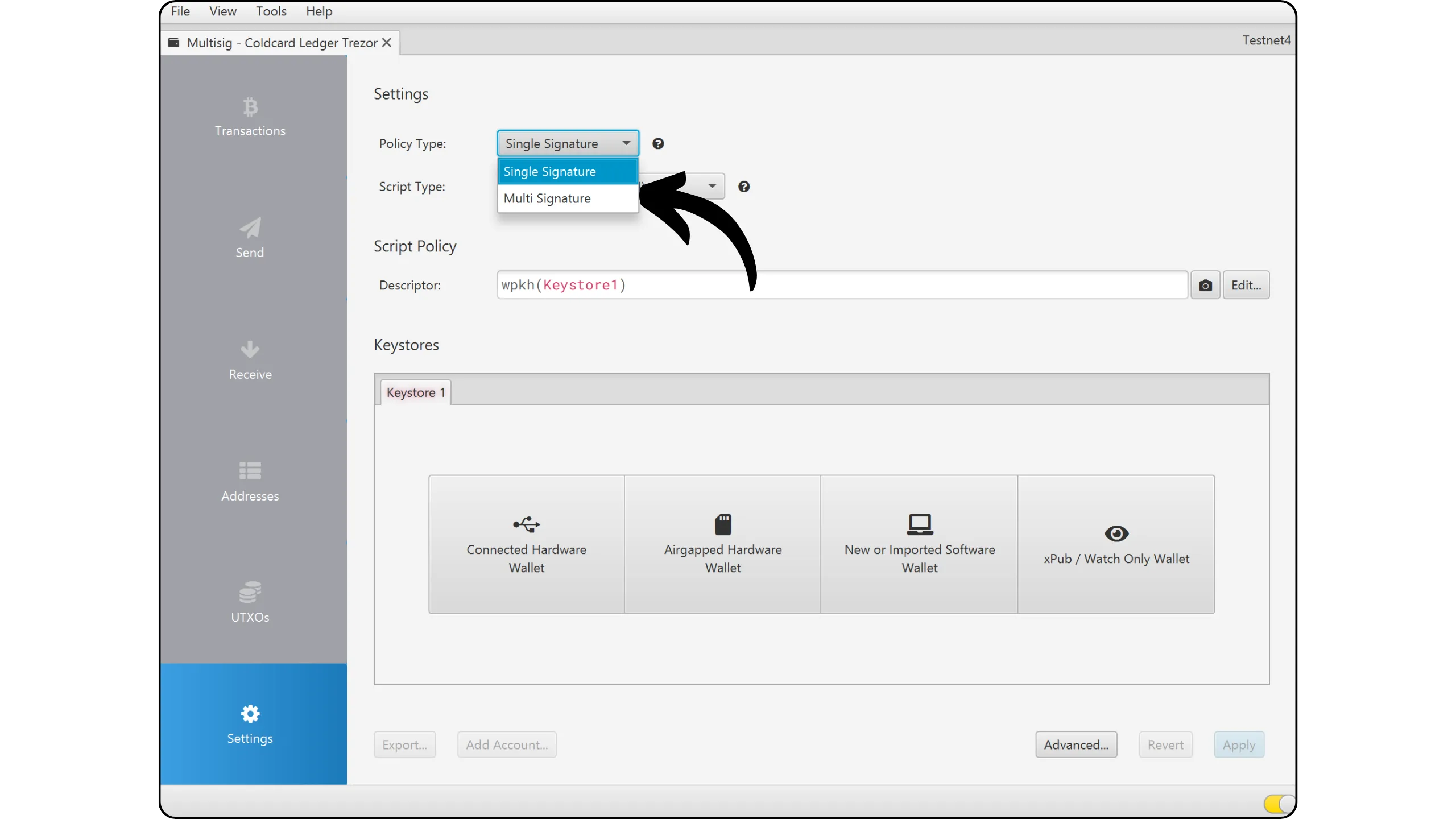The width and height of the screenshot is (1456, 819).
Task: Expand the Script Type dropdown arrow
Action: (712, 186)
